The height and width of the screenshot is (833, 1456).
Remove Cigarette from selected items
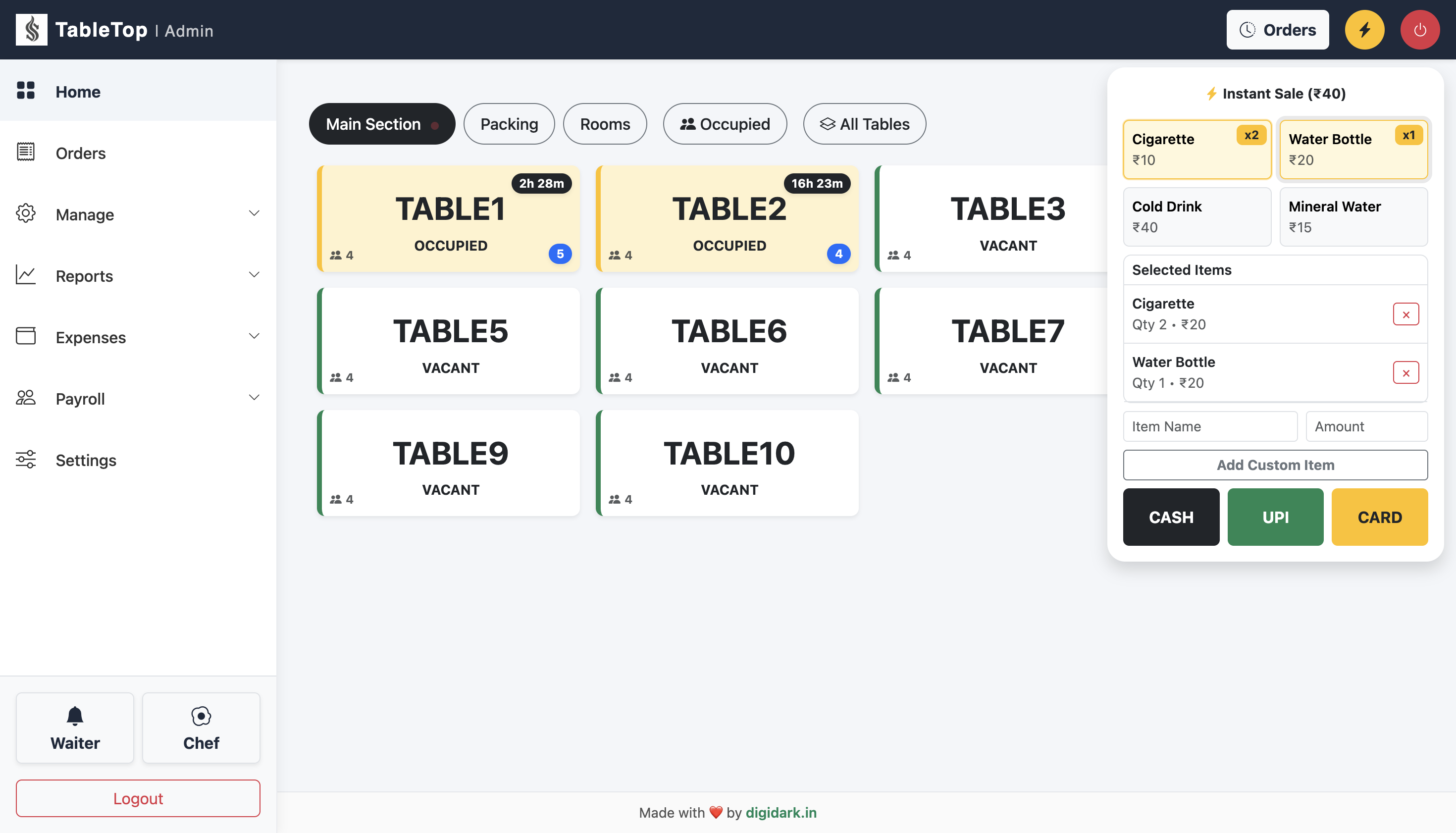tap(1405, 314)
